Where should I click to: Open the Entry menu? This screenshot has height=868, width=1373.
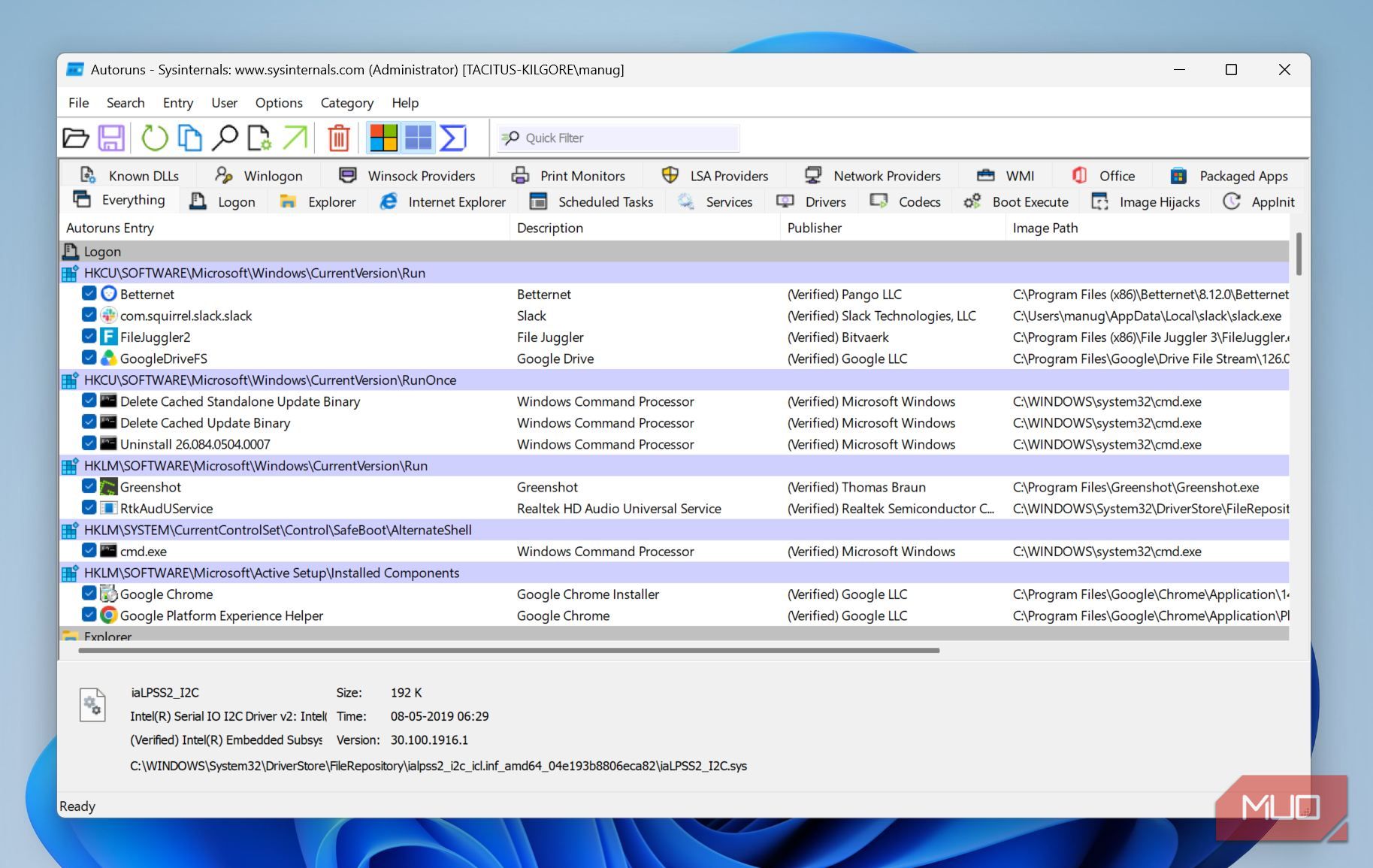click(x=178, y=103)
